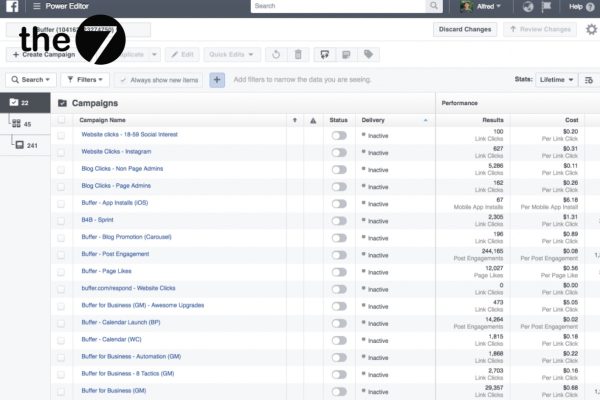The image size is (600, 400).
Task: Toggle status of Buffer - Calendar (WC)
Action: pos(339,340)
